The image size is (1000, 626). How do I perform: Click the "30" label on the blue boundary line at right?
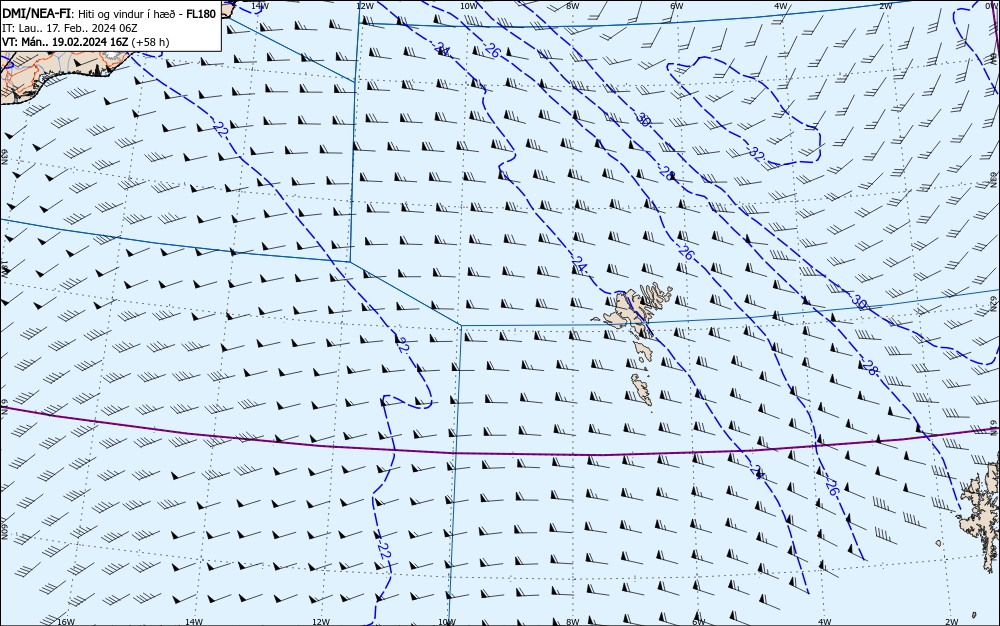(859, 303)
